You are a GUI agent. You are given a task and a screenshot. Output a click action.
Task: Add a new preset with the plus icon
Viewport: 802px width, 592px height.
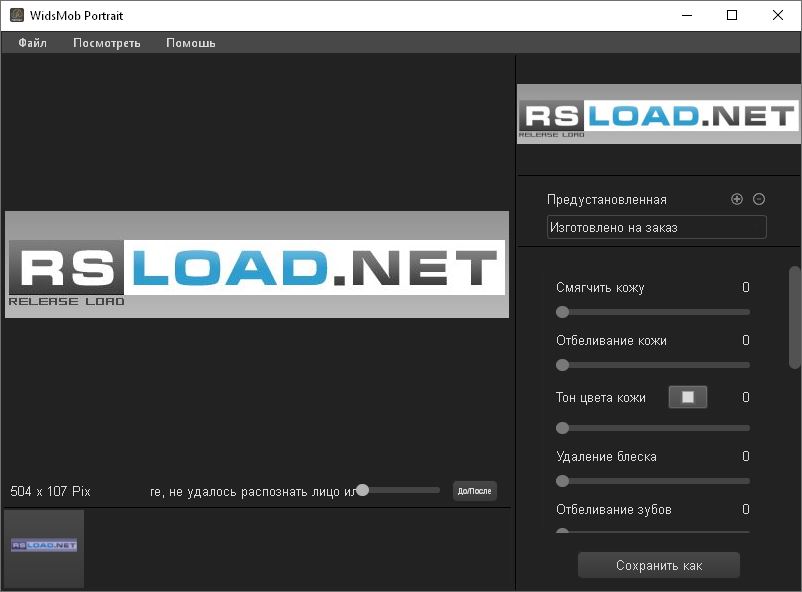click(x=737, y=199)
